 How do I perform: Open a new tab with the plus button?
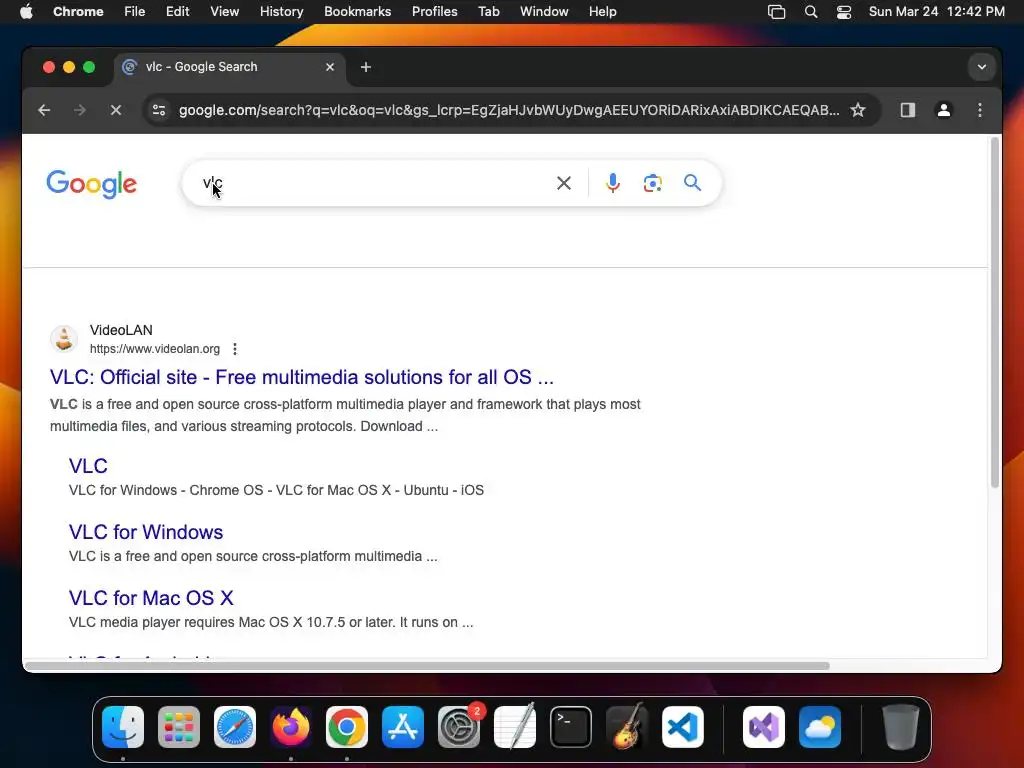tap(366, 67)
